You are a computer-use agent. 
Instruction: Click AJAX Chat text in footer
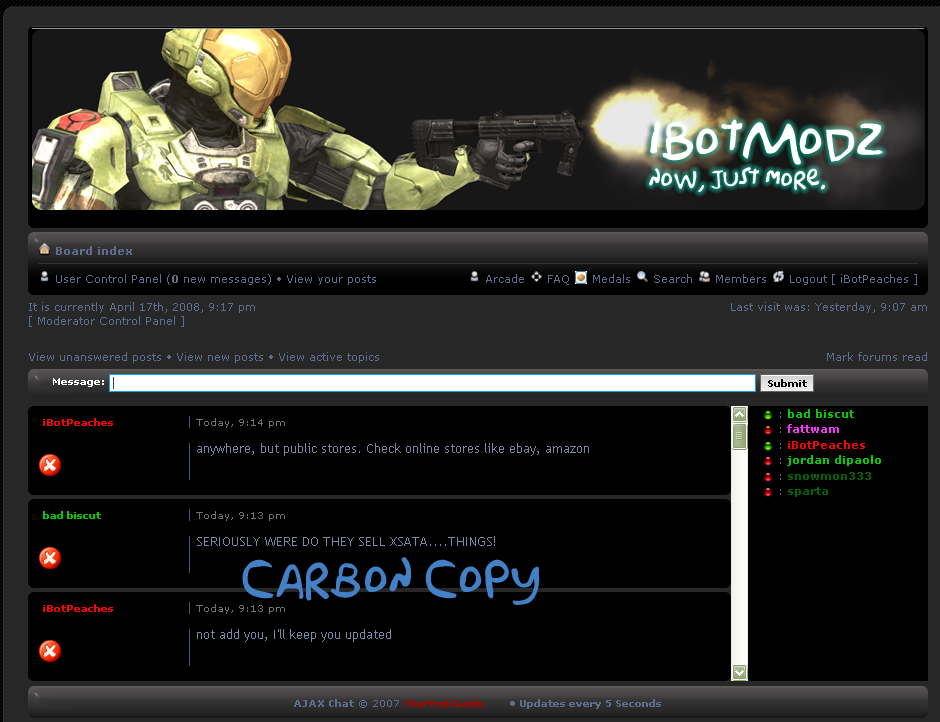coord(324,704)
